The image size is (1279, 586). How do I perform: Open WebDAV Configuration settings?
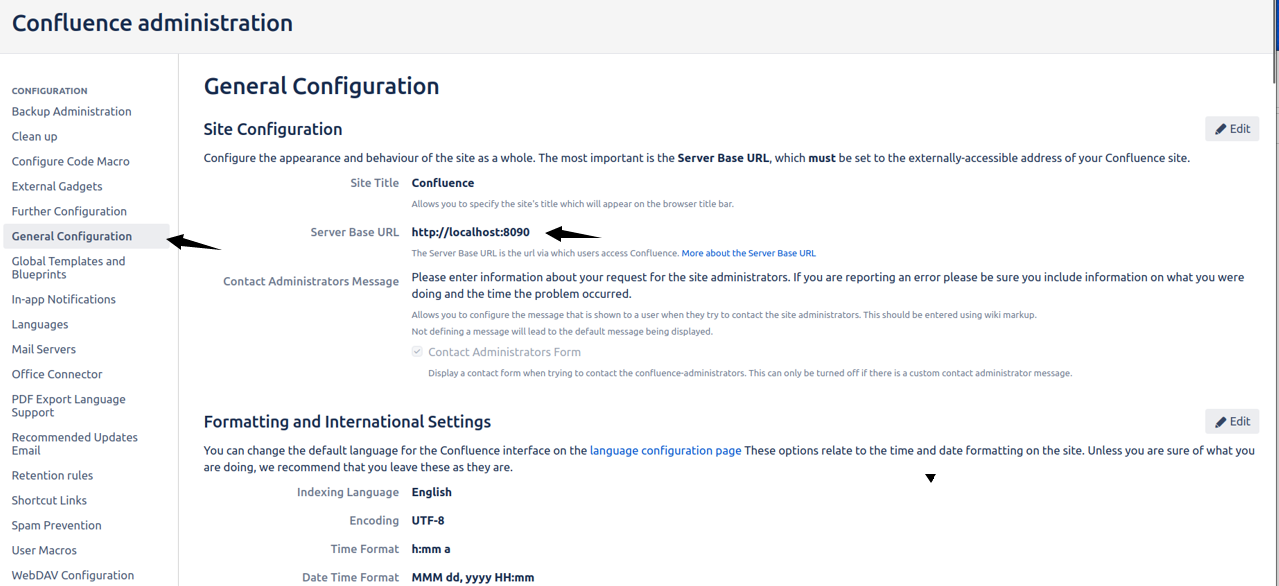tap(72, 575)
